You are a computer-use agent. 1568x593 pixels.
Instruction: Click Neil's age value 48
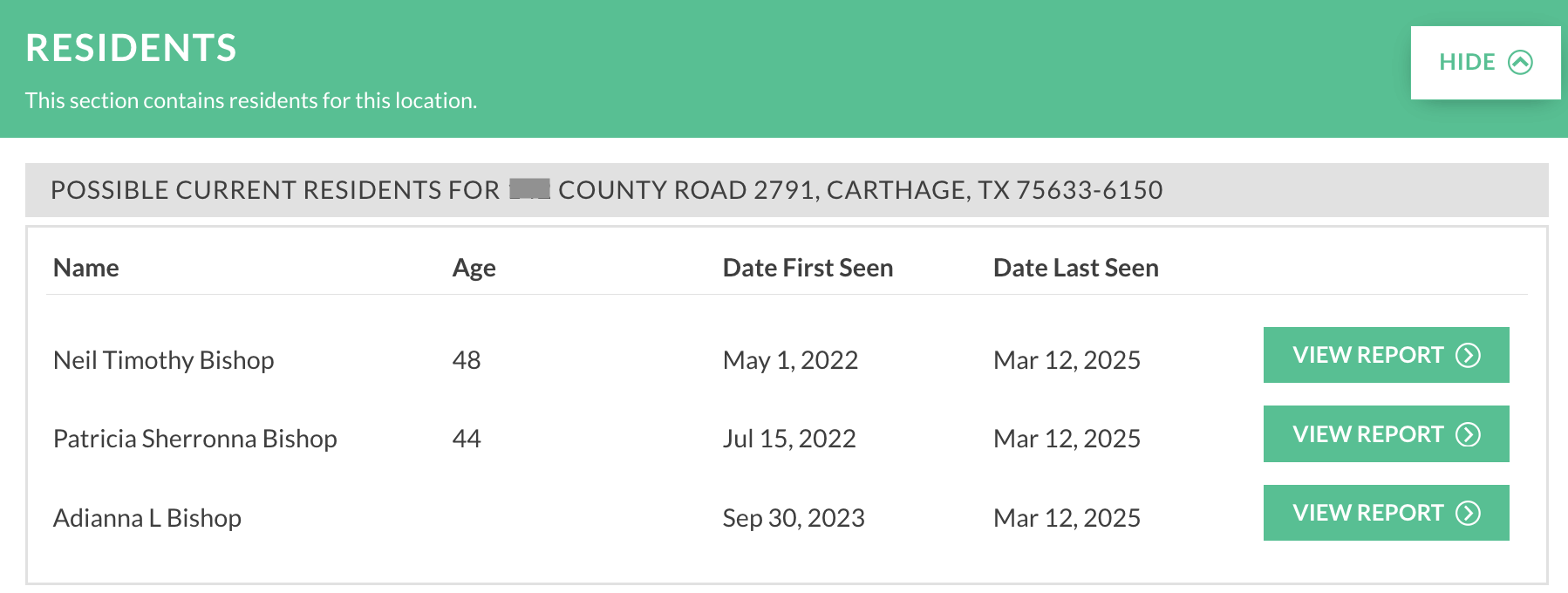(x=467, y=360)
